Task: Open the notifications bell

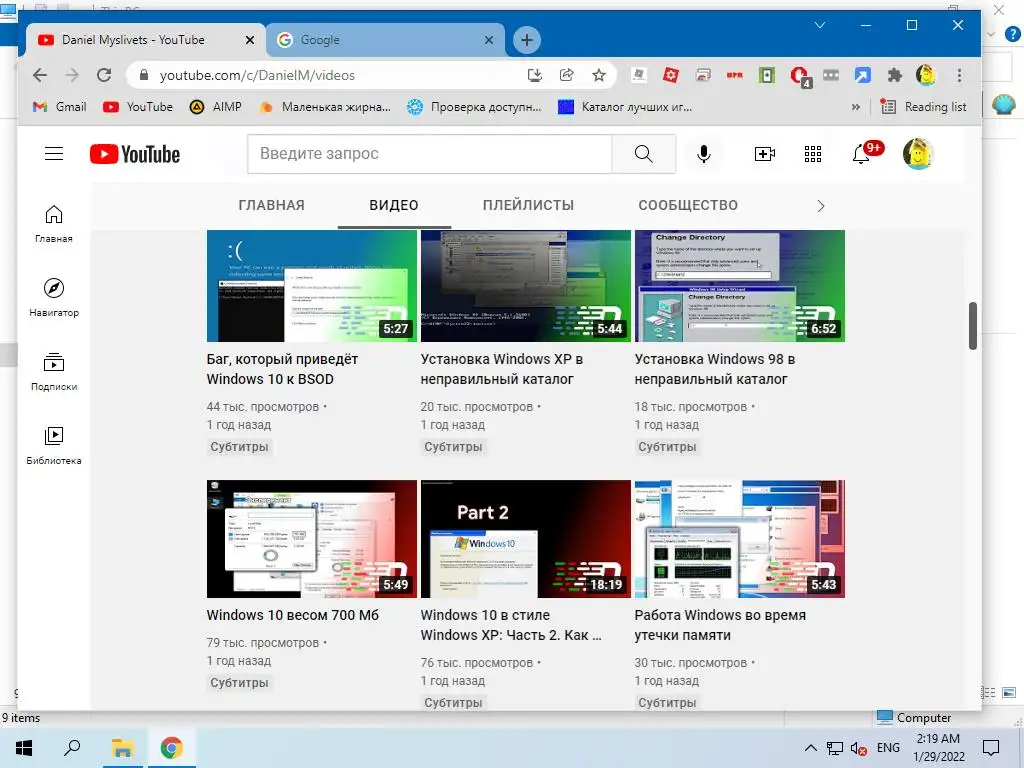Action: (861, 154)
